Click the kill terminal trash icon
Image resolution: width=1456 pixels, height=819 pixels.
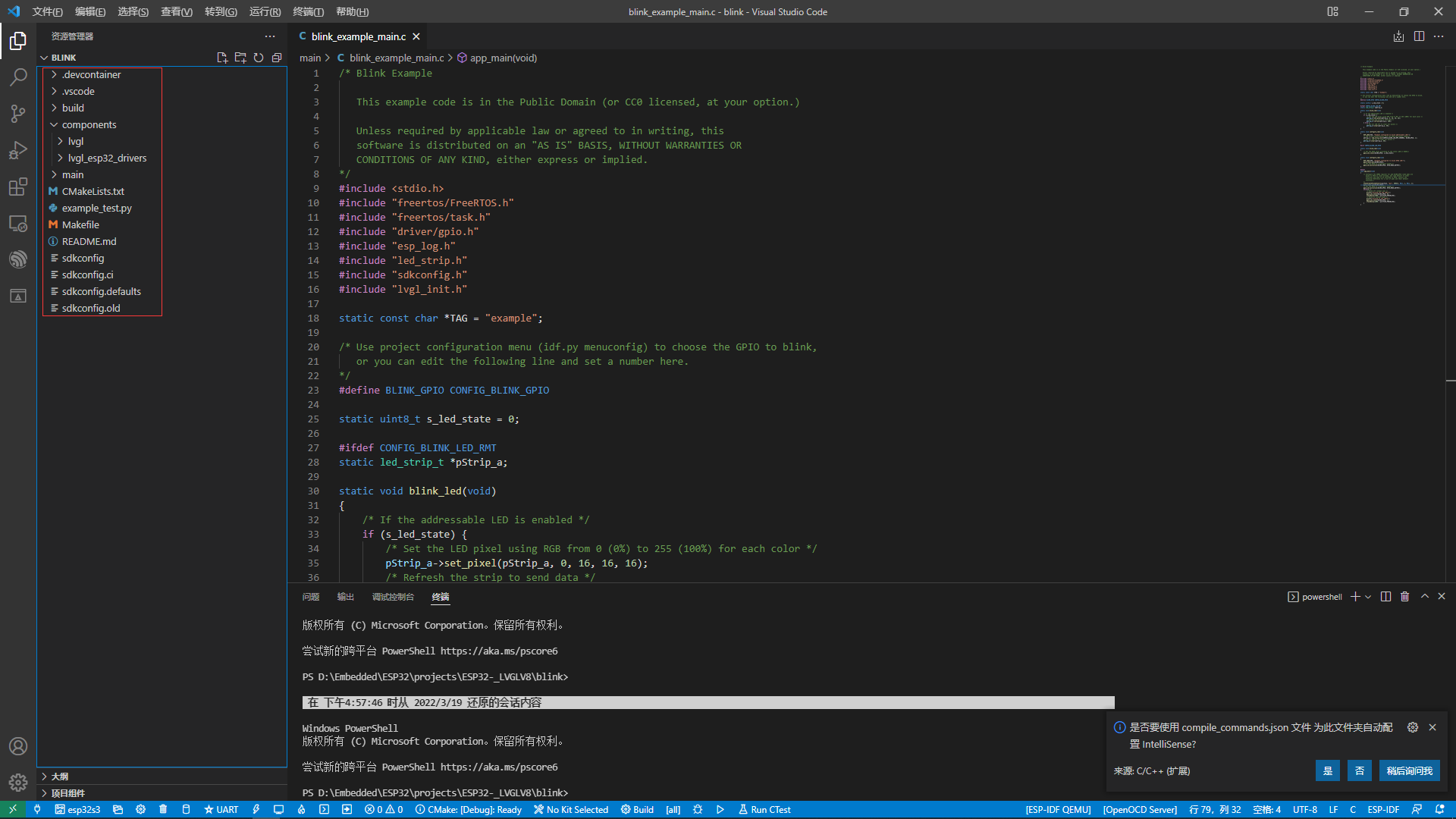pyautogui.click(x=1404, y=597)
